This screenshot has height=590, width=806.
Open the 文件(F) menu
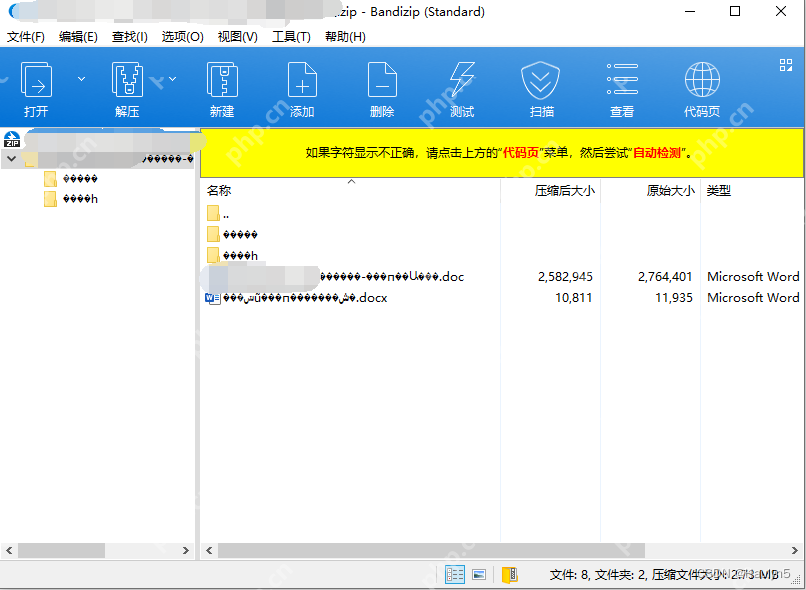[26, 36]
